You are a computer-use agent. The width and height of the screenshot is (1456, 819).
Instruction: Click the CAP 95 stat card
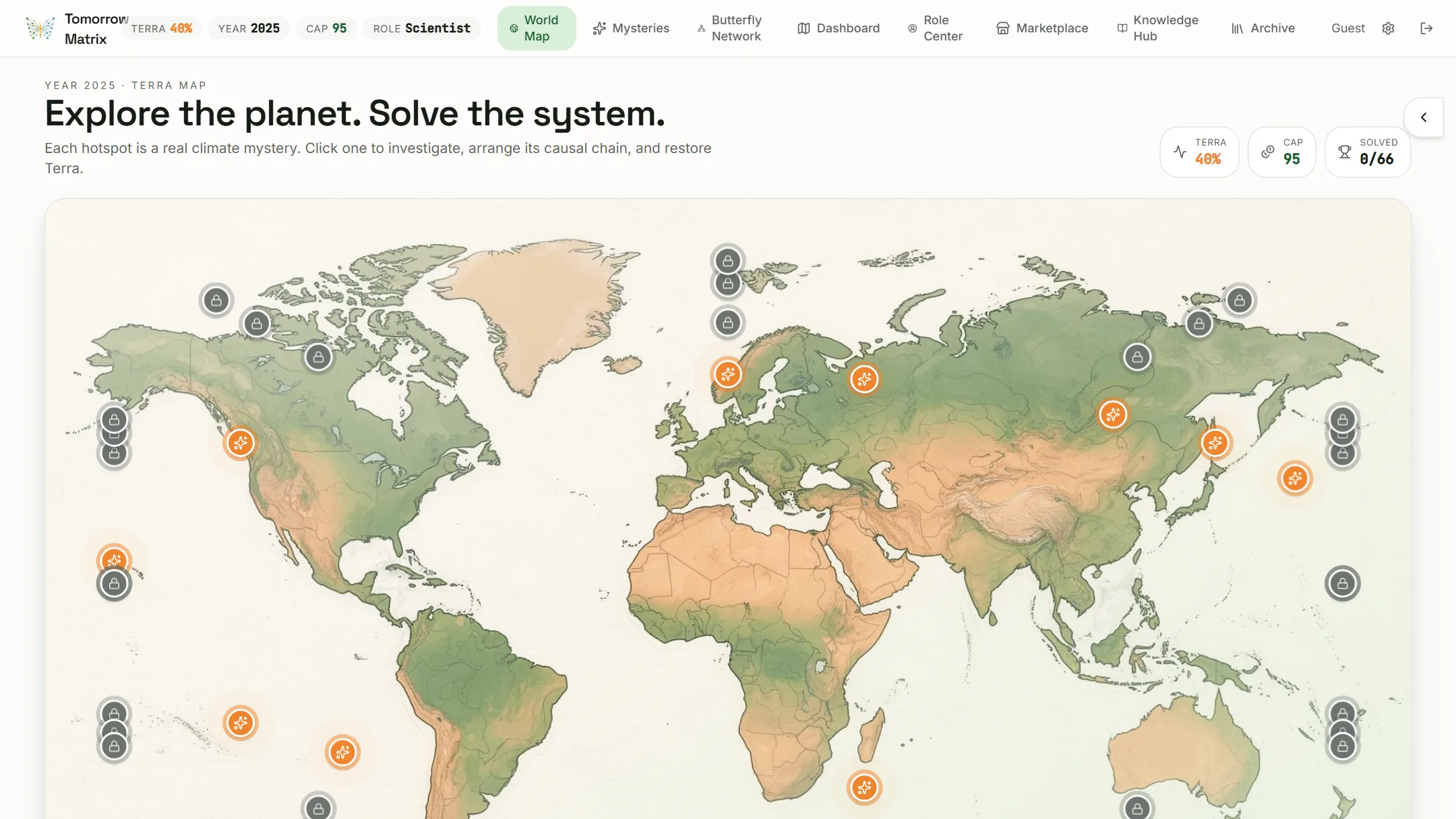tap(1282, 152)
